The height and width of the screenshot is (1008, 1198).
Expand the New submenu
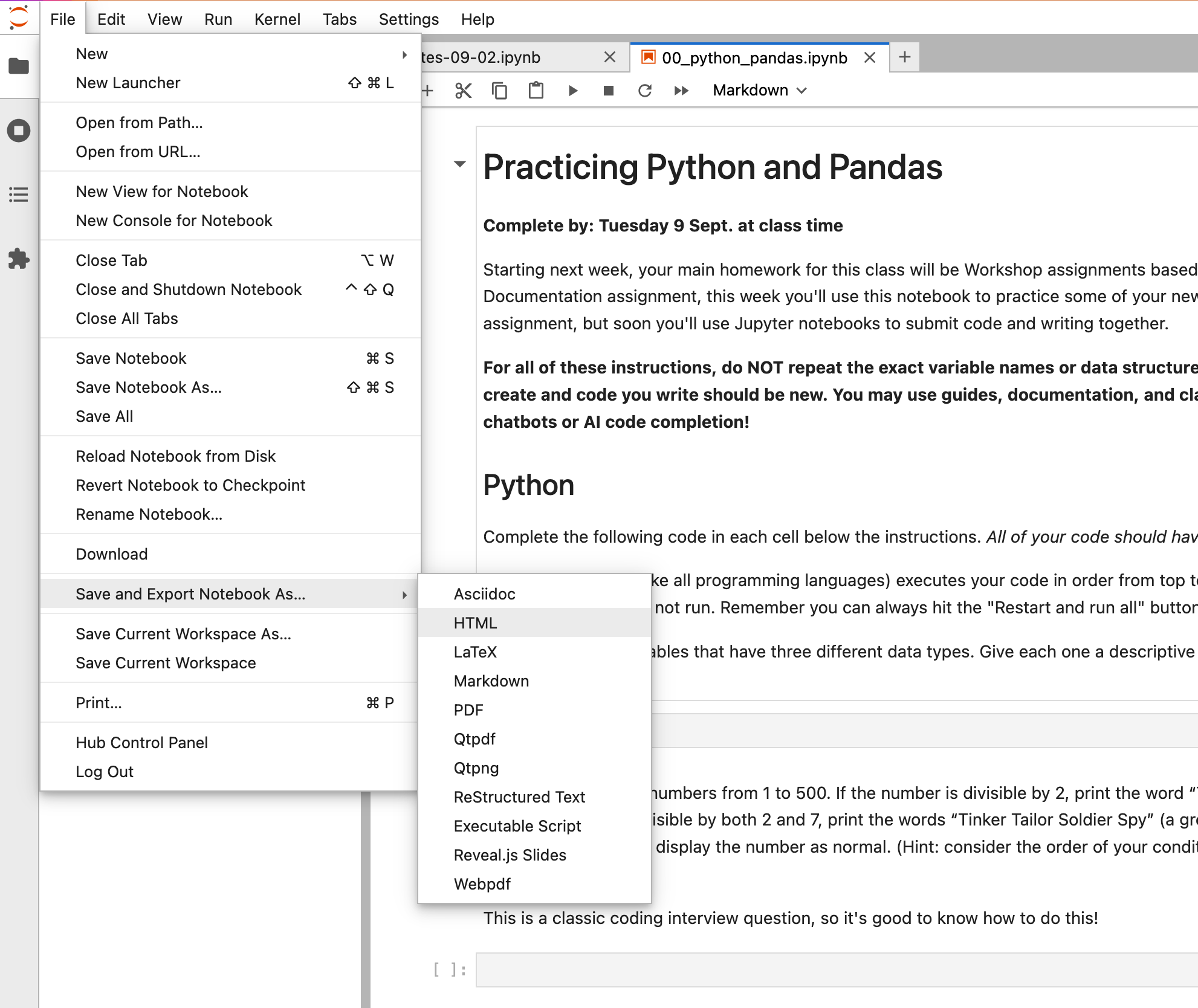pos(230,54)
